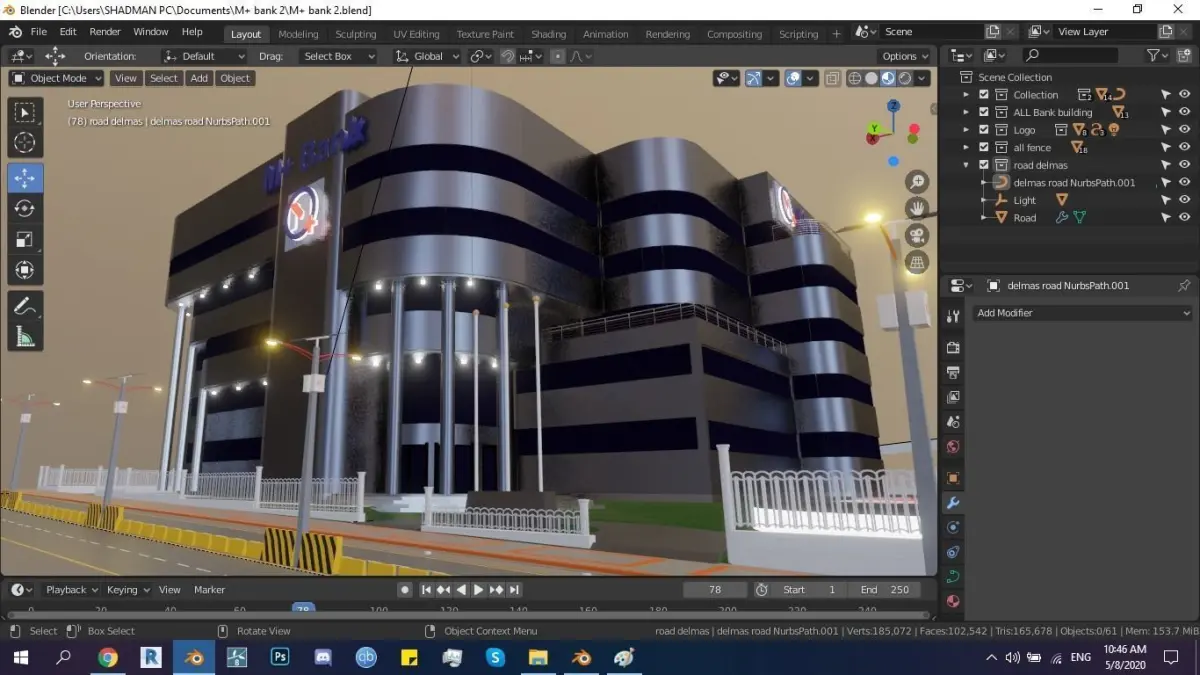Viewport: 1200px width, 675px height.
Task: Open the Material properties tab
Action: click(953, 601)
